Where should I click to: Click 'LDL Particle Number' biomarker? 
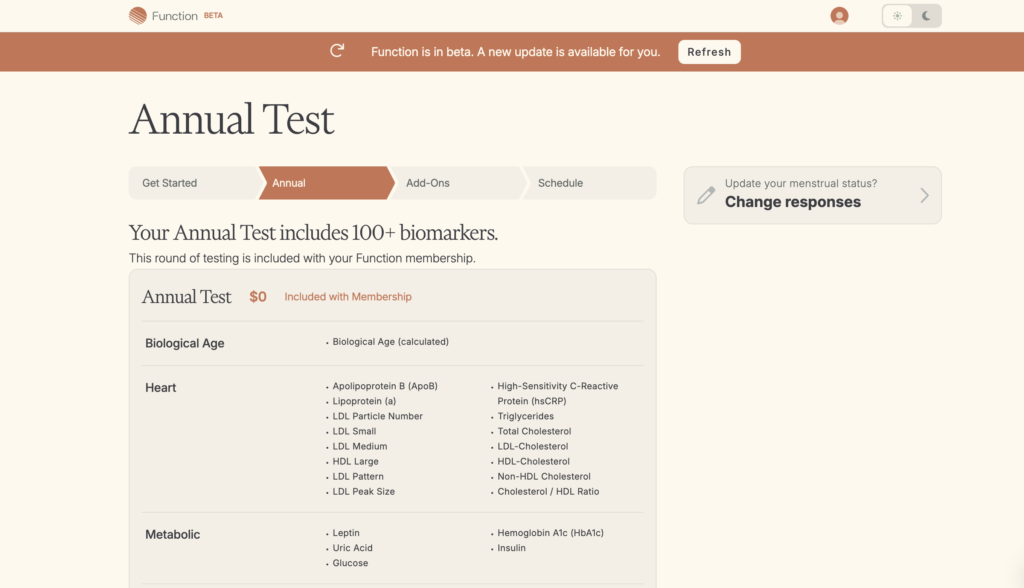377,416
